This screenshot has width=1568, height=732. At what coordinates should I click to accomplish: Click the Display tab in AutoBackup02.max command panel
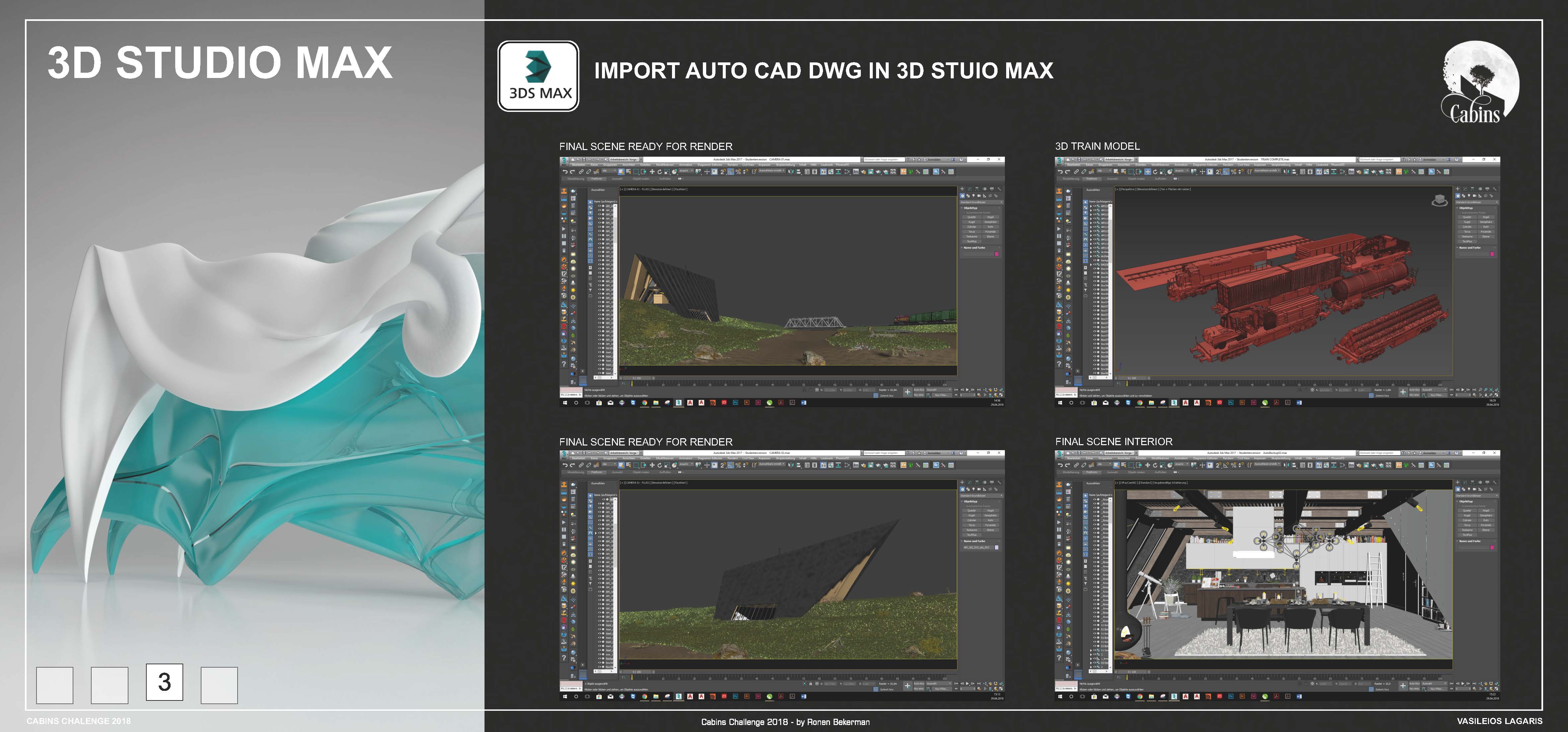(1488, 482)
